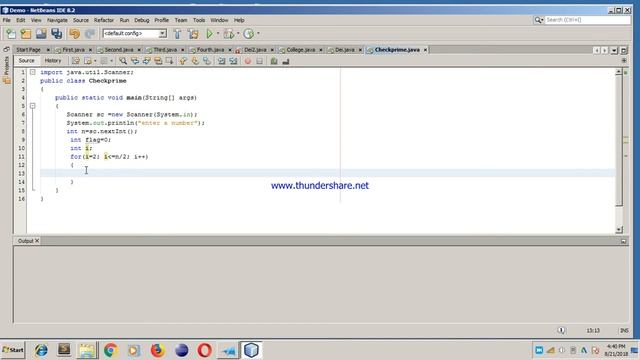Viewport: 640px width, 360px height.
Task: Click the Stop Macro Recording icon
Action: point(259,61)
